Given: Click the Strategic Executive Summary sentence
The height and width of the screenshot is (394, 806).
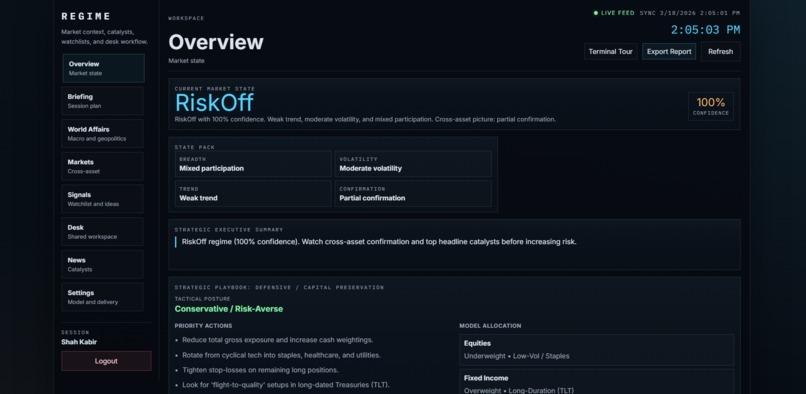Looking at the screenshot, I should (x=379, y=242).
